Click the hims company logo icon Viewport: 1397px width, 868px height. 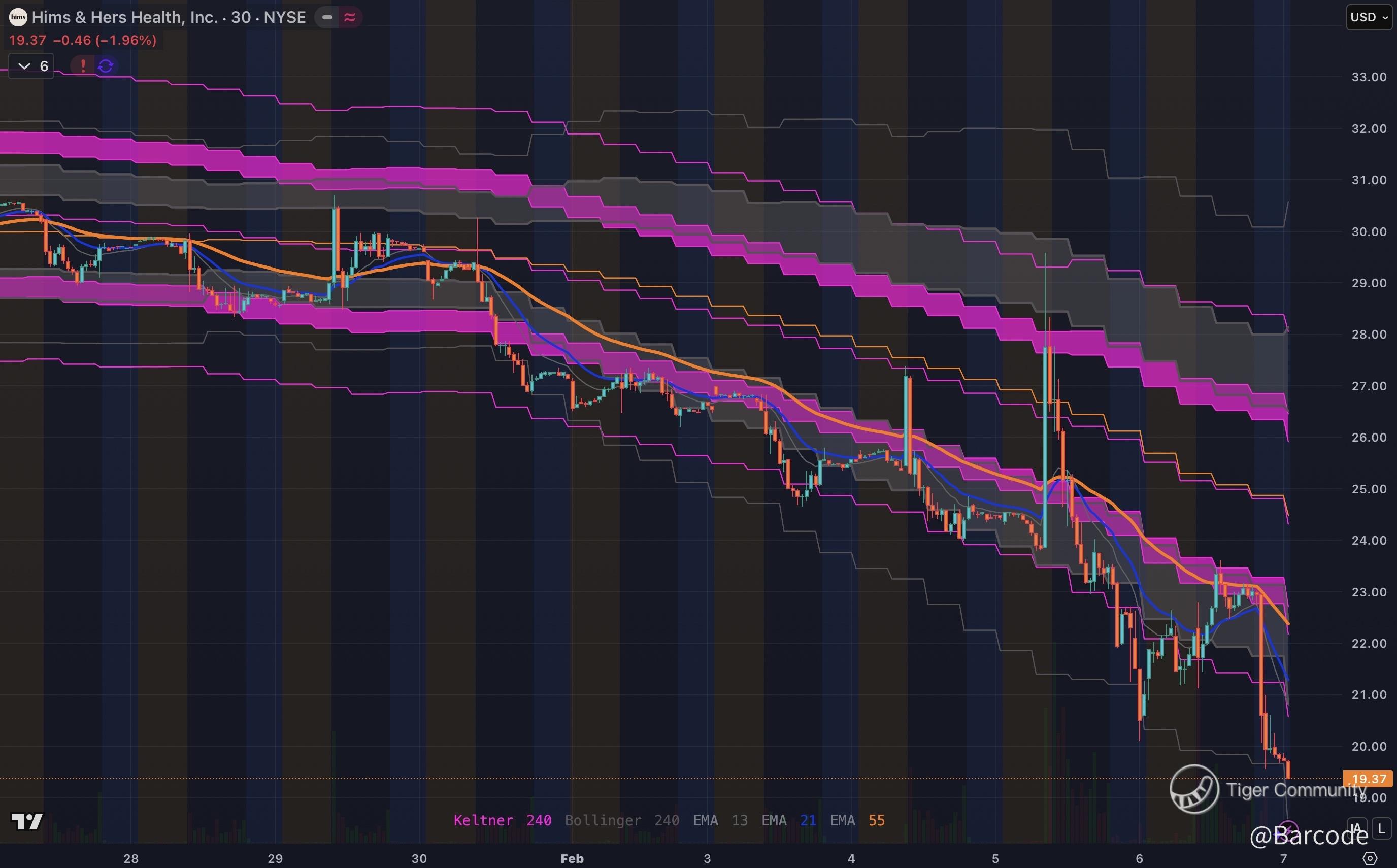(18, 17)
